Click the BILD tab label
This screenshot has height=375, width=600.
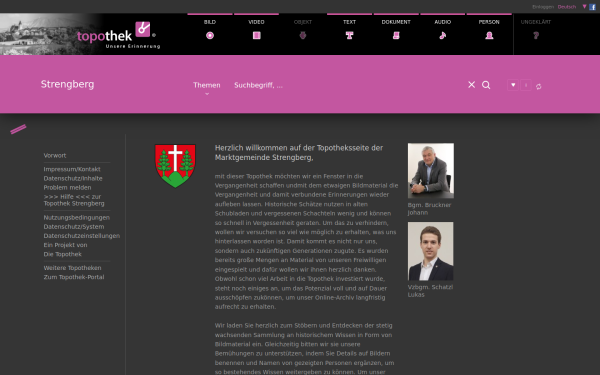[x=210, y=22]
